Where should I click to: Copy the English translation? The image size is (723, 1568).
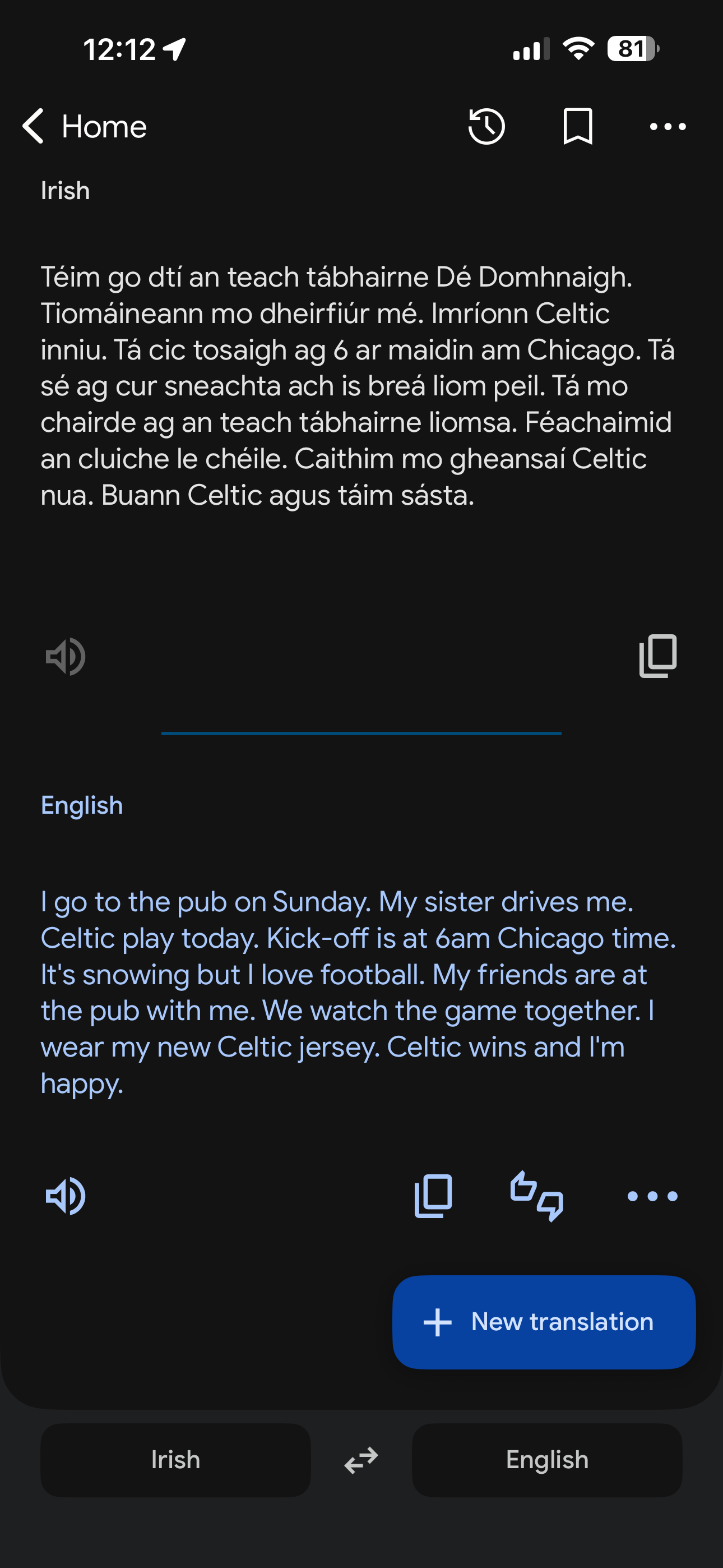(433, 1196)
